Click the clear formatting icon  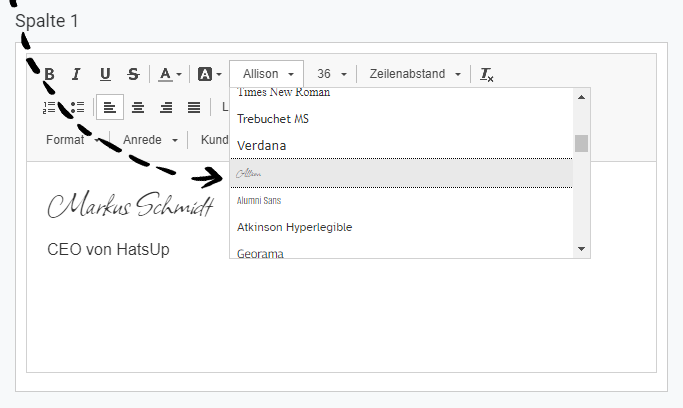click(x=487, y=74)
